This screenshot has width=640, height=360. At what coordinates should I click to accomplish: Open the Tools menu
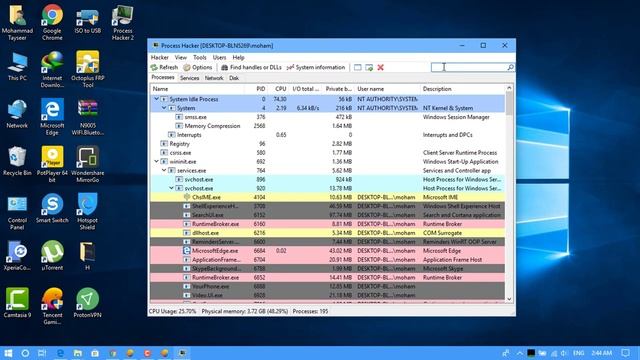200,58
